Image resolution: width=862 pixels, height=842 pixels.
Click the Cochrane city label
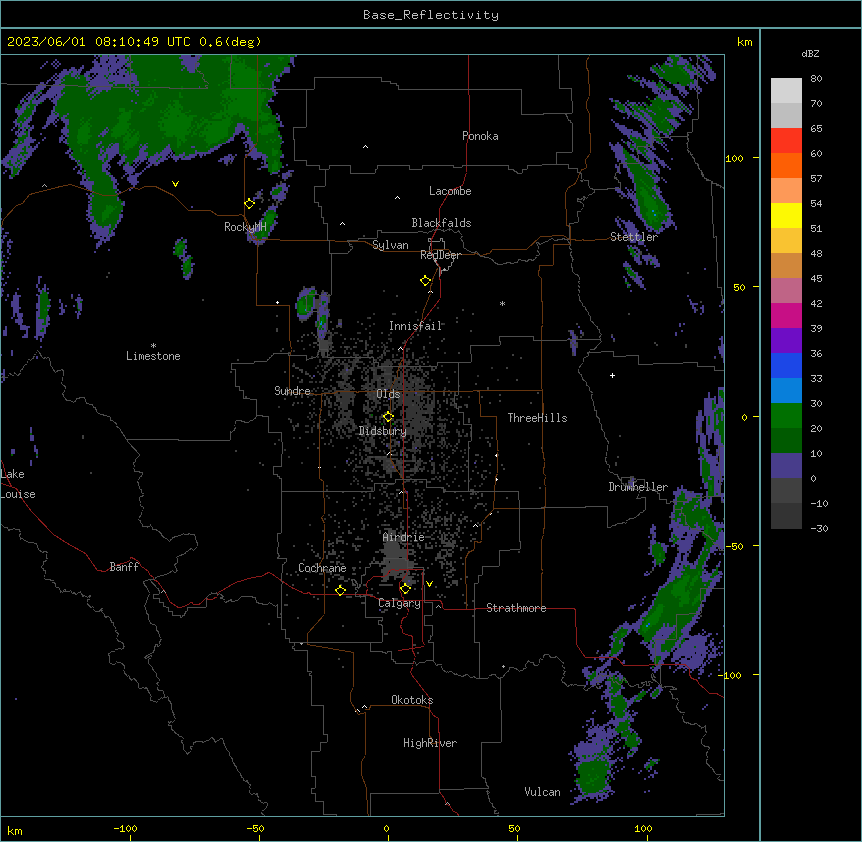pyautogui.click(x=322, y=568)
